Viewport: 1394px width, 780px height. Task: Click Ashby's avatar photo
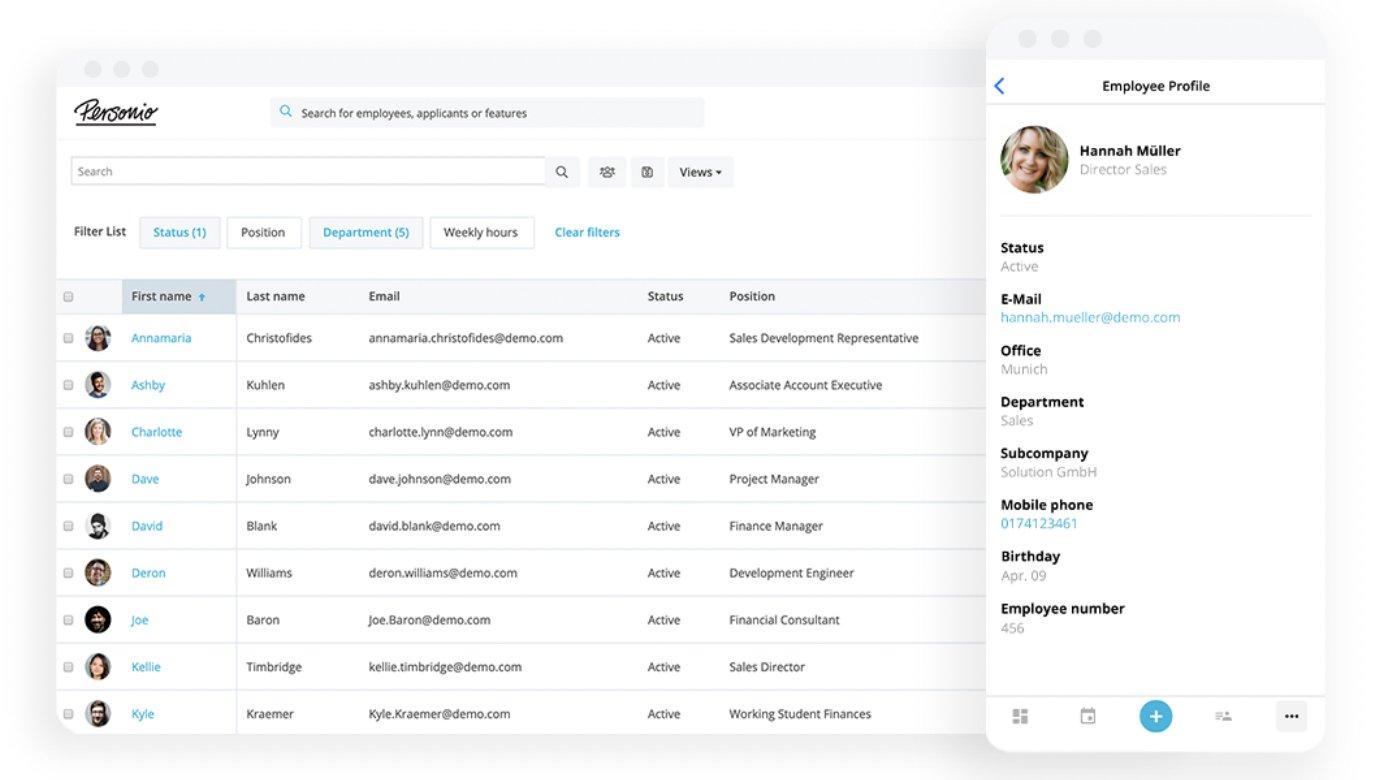click(98, 385)
